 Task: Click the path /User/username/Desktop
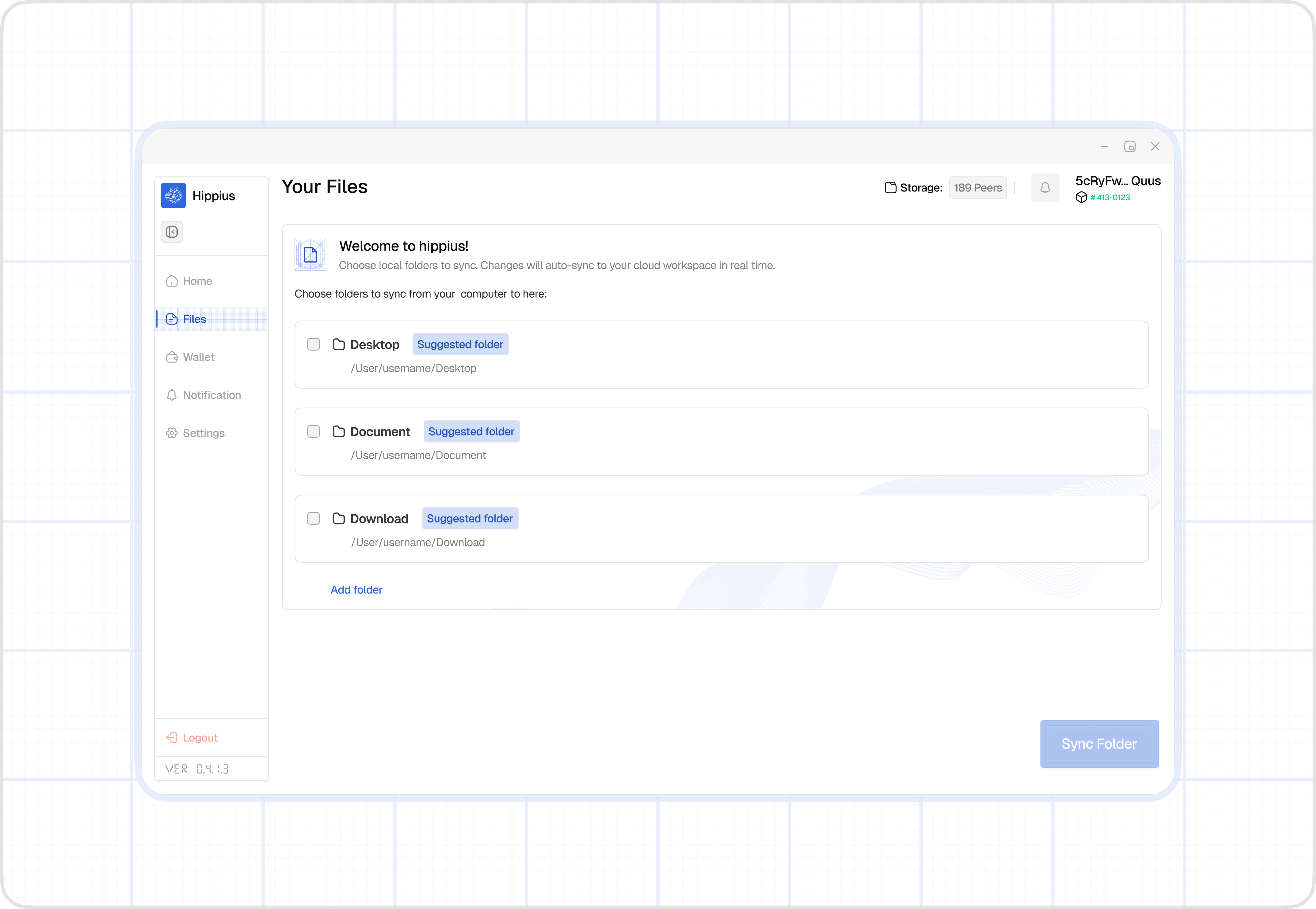(414, 368)
